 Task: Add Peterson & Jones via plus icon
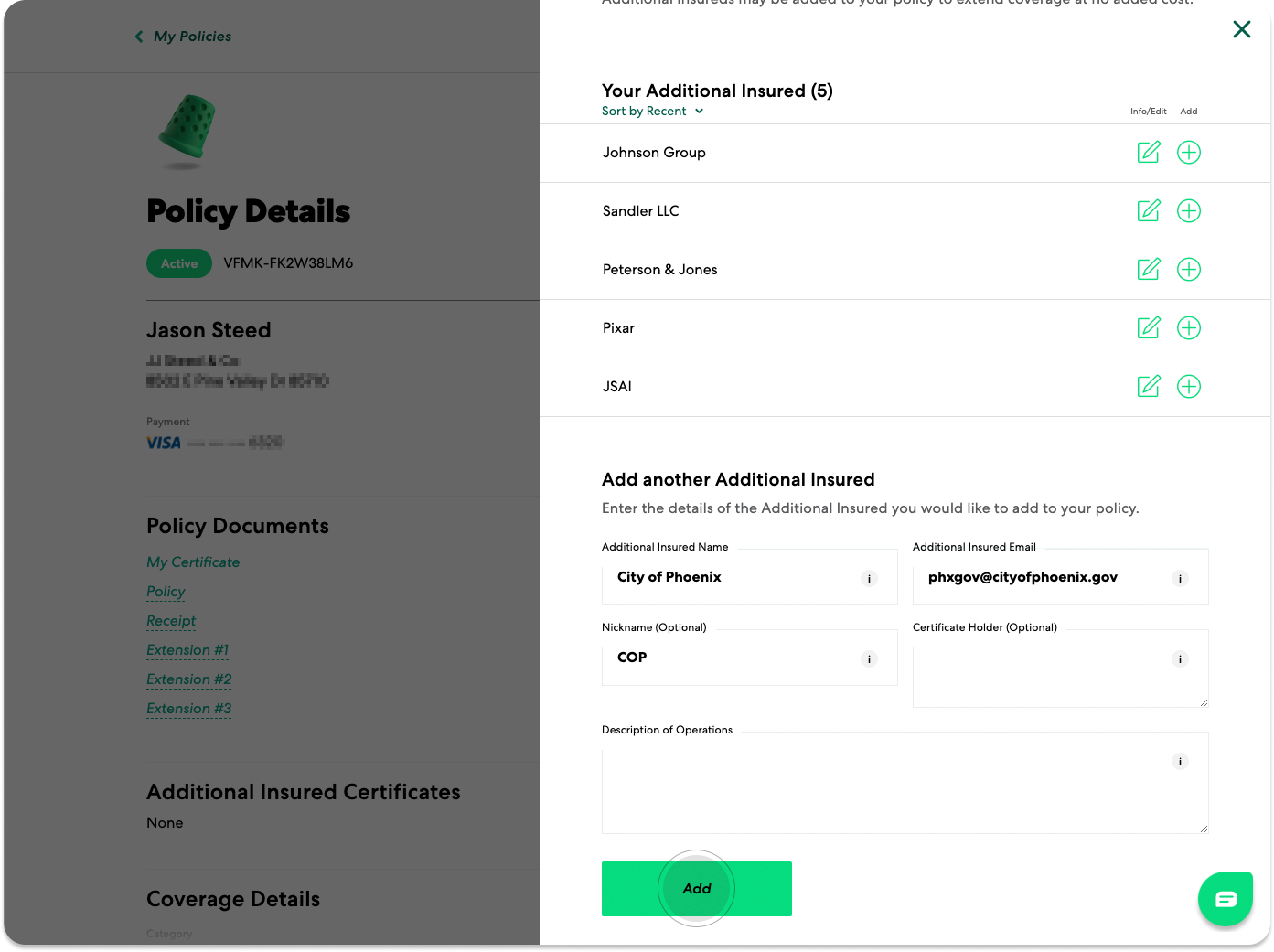tap(1189, 270)
